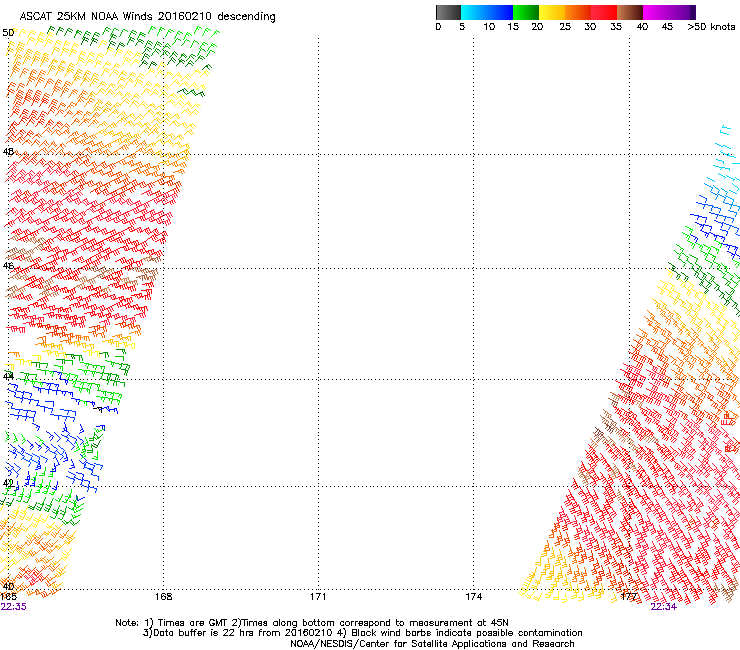740x650 pixels.
Task: Click the NOAA/NESDIS credit line
Action: pos(432,644)
